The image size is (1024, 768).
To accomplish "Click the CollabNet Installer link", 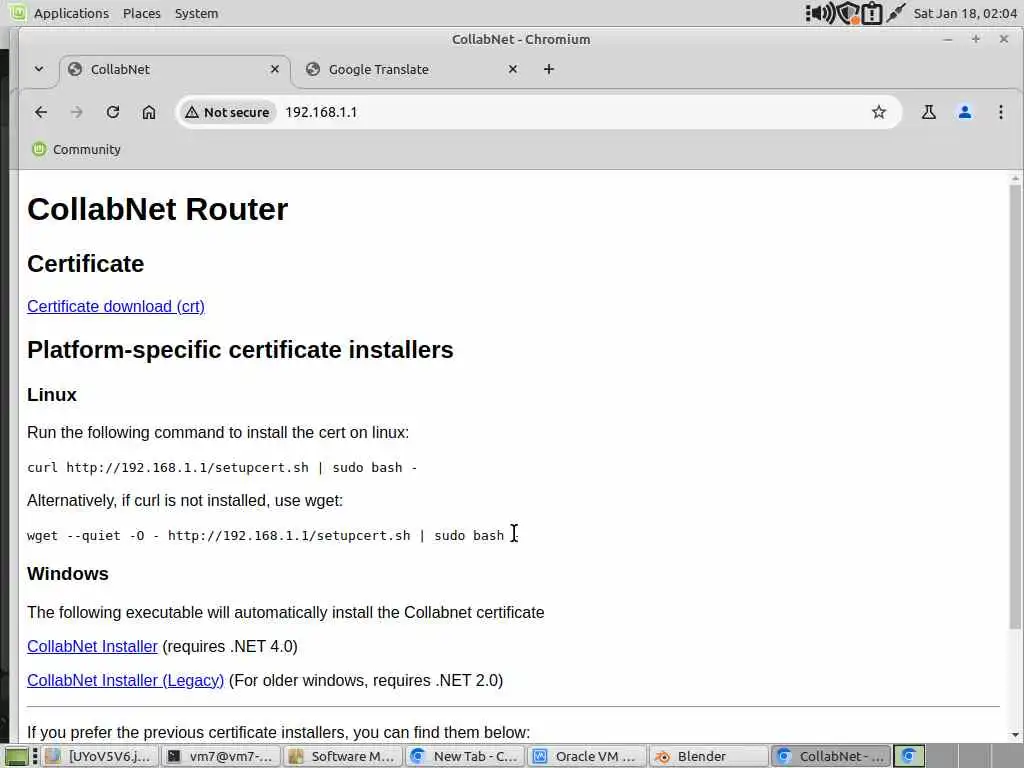I will click(x=92, y=647).
